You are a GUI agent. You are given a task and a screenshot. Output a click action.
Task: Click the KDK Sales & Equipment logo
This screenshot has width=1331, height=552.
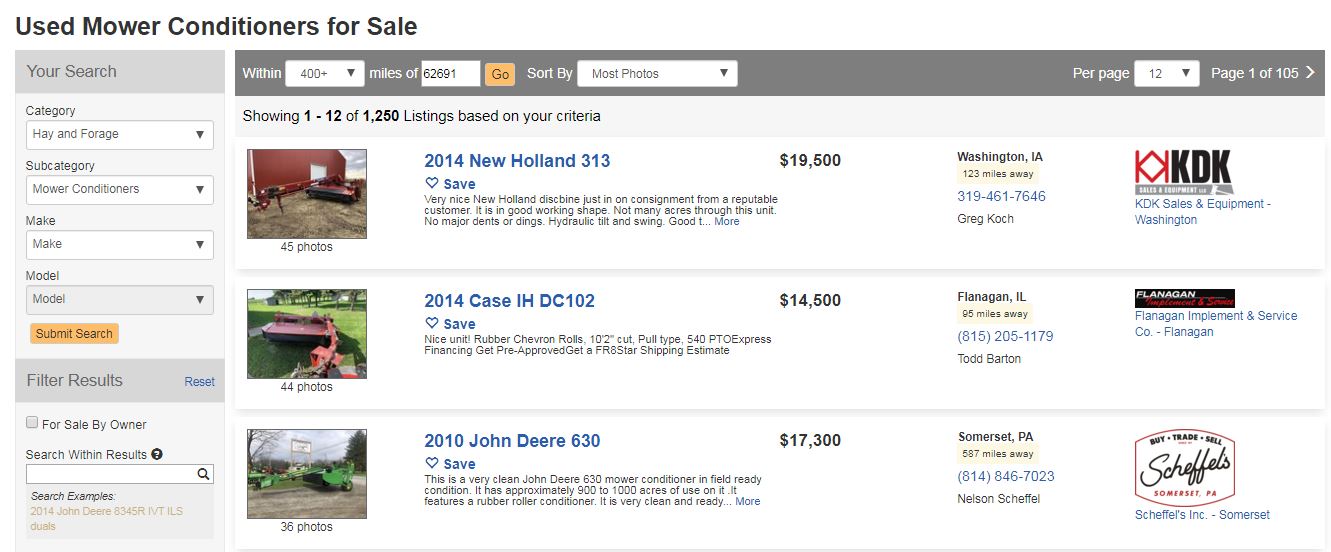(x=1183, y=172)
